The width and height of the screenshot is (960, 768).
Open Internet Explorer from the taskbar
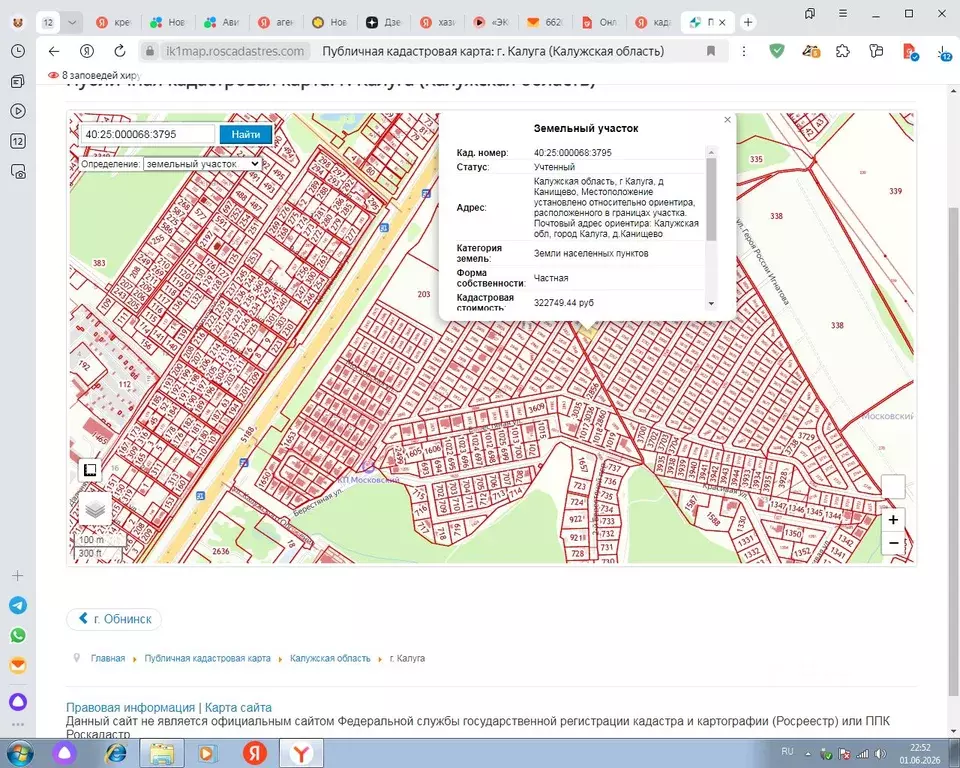pyautogui.click(x=116, y=753)
